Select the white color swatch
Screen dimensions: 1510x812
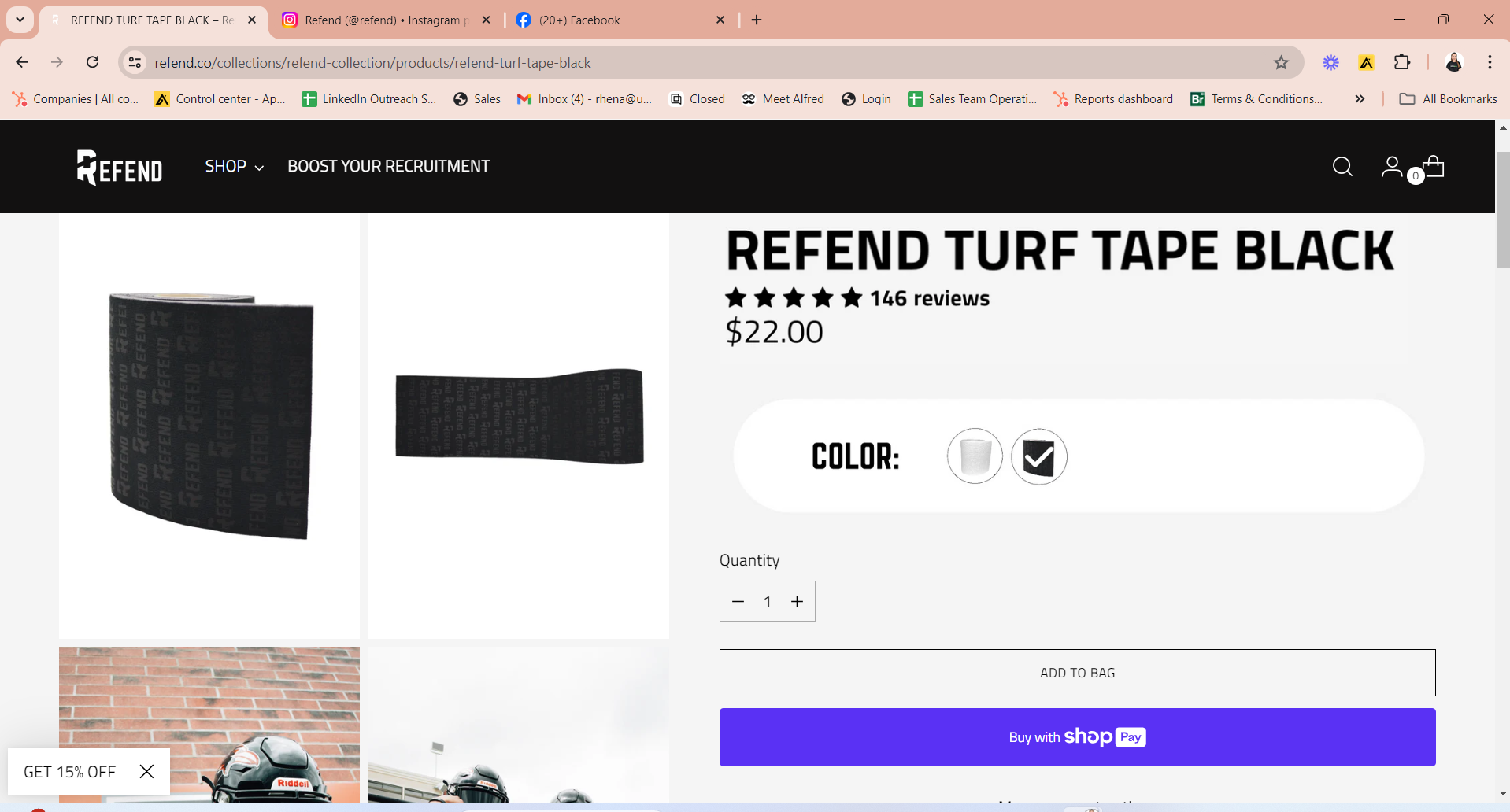(975, 456)
